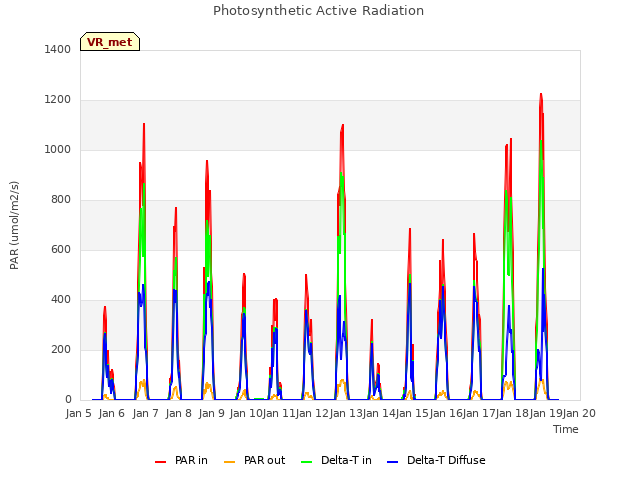This screenshot has height=480, width=640.
Task: Click the blue Delta-T Diffuse legend swatch
Action: point(393,462)
